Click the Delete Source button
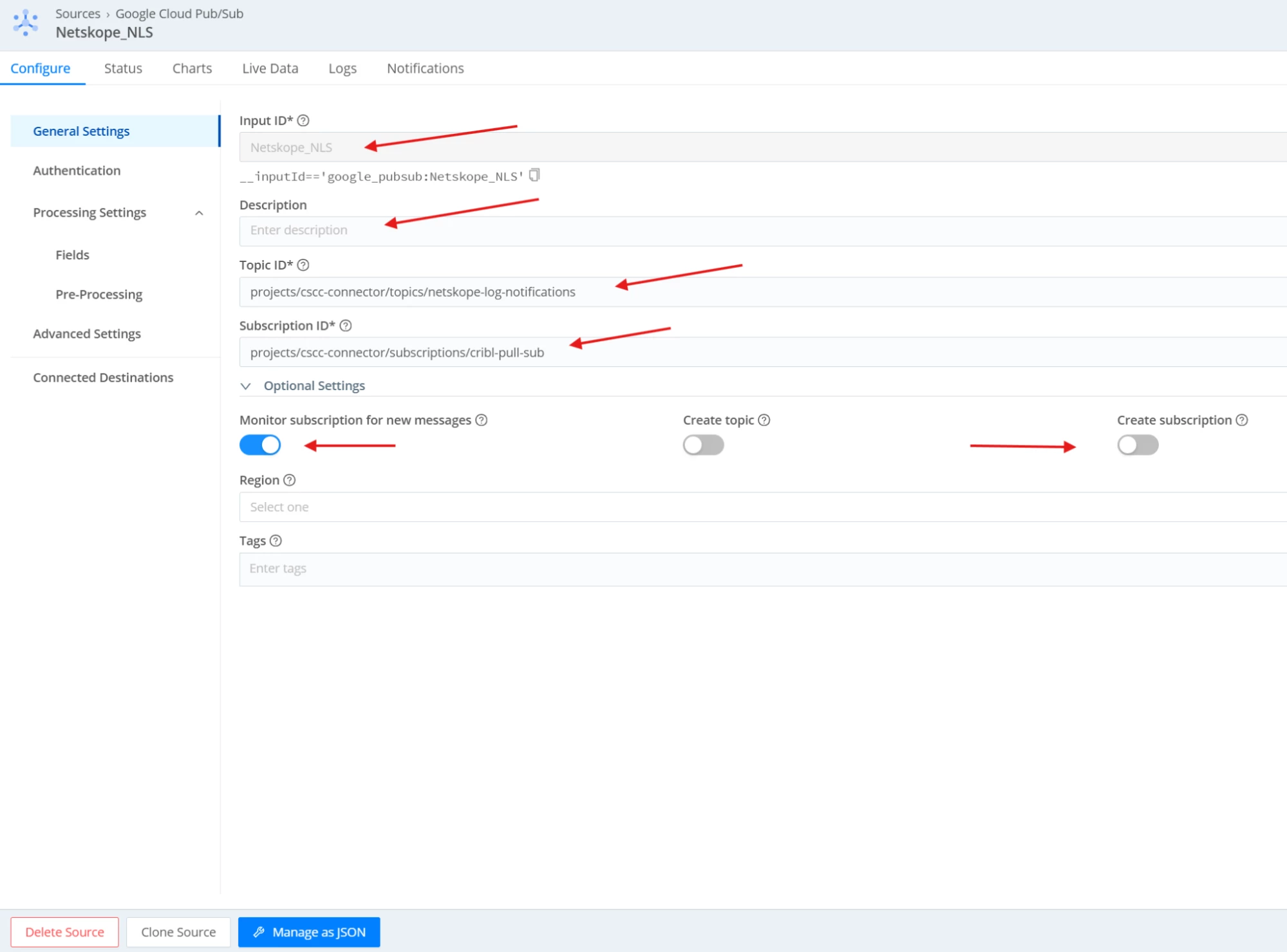Screen dimensions: 1287x952 [x=64, y=932]
